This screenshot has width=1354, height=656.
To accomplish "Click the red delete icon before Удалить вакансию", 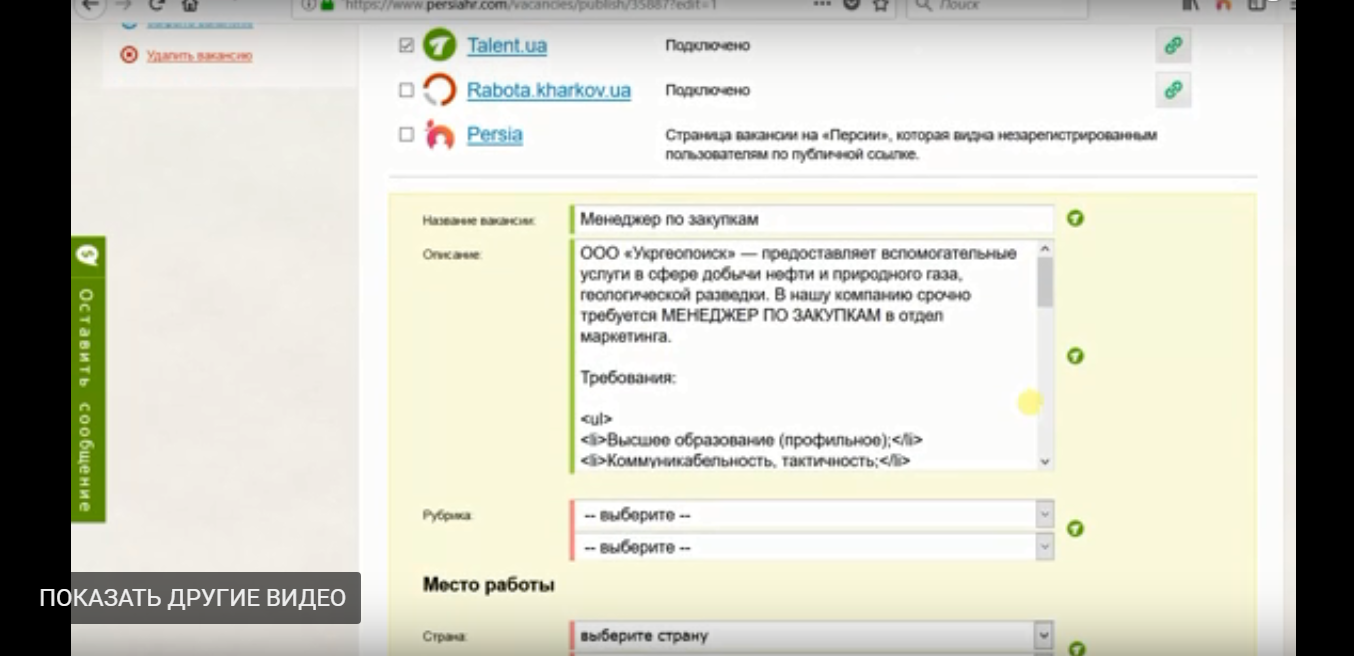I will [128, 55].
